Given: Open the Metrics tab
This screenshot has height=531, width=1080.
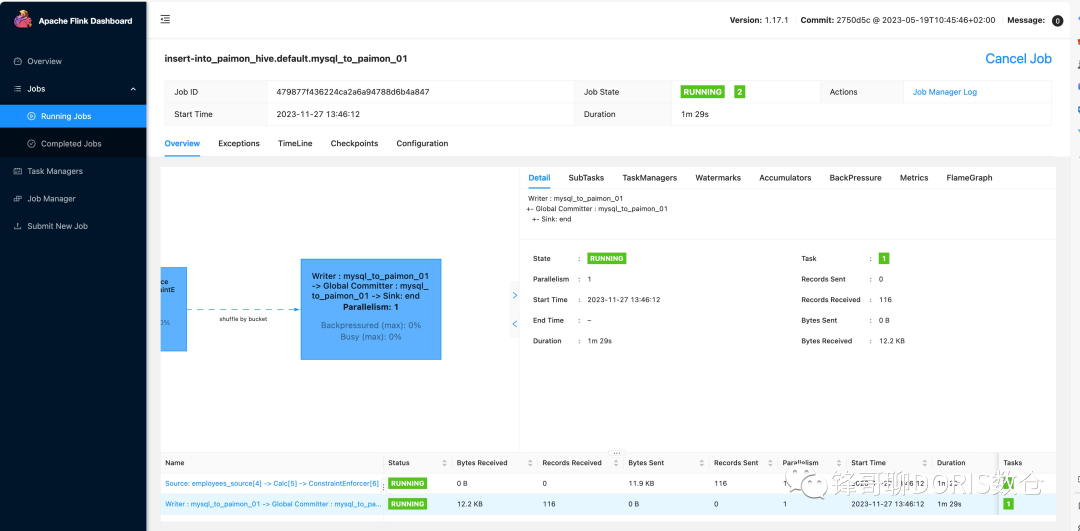Looking at the screenshot, I should pyautogui.click(x=914, y=178).
